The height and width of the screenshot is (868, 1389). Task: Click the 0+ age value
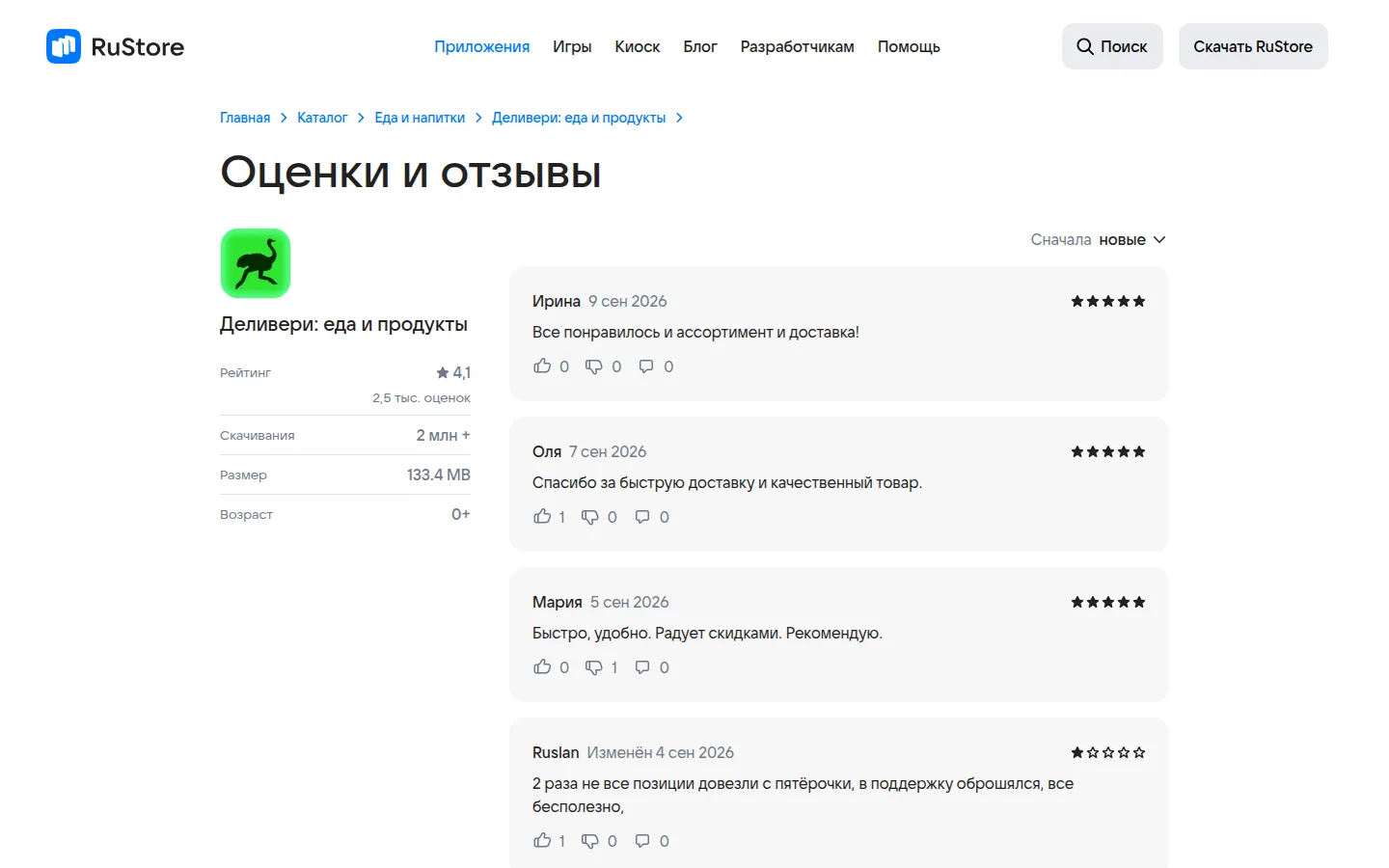pos(461,514)
